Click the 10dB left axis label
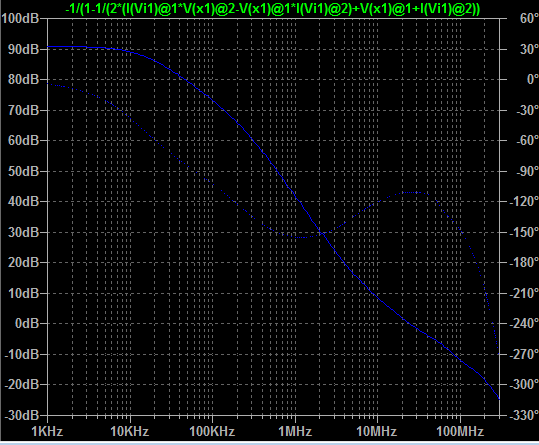The width and height of the screenshot is (539, 445). 23,293
